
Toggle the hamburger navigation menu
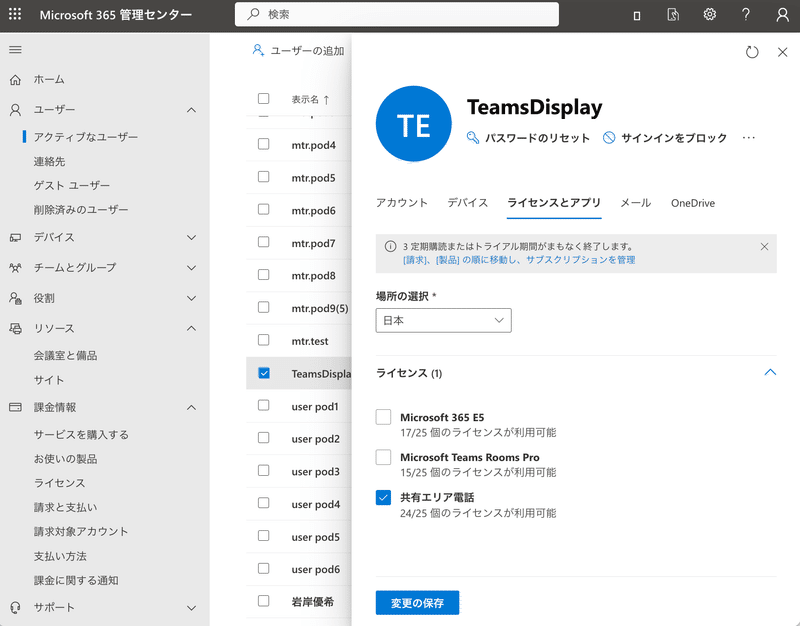[x=15, y=49]
